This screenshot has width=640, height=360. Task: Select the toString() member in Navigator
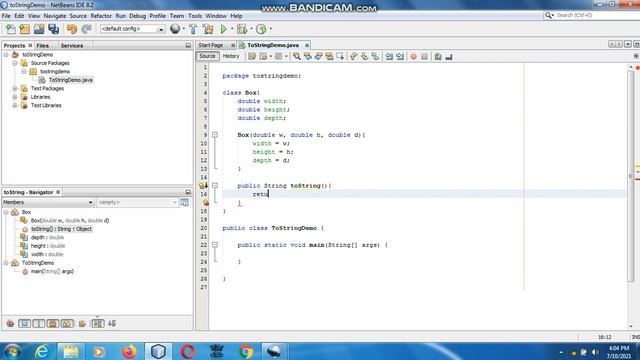[62, 229]
